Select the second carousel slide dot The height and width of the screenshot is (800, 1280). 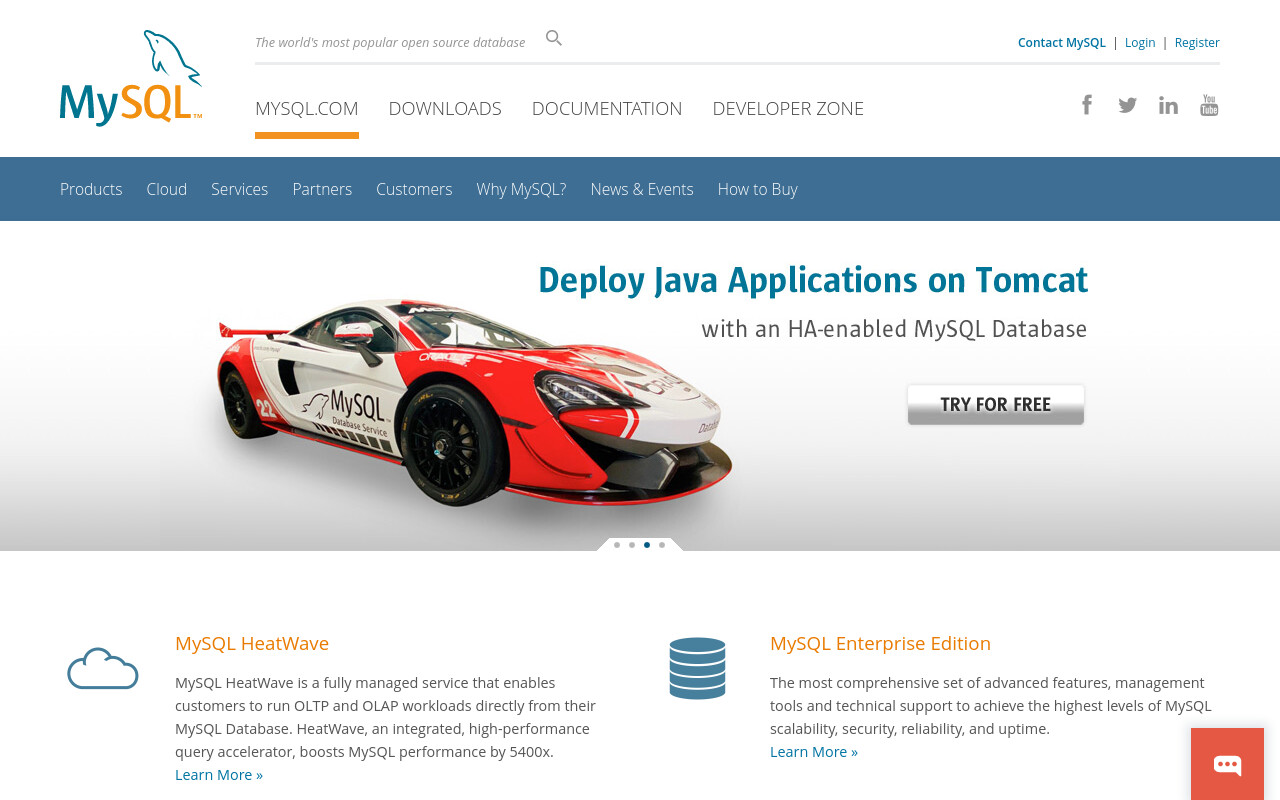(x=632, y=545)
